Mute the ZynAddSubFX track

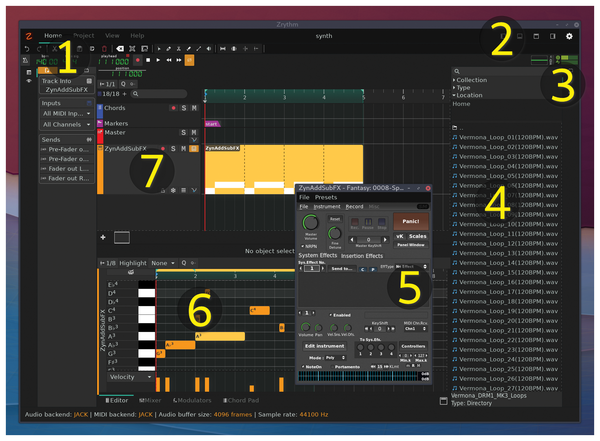[x=184, y=149]
